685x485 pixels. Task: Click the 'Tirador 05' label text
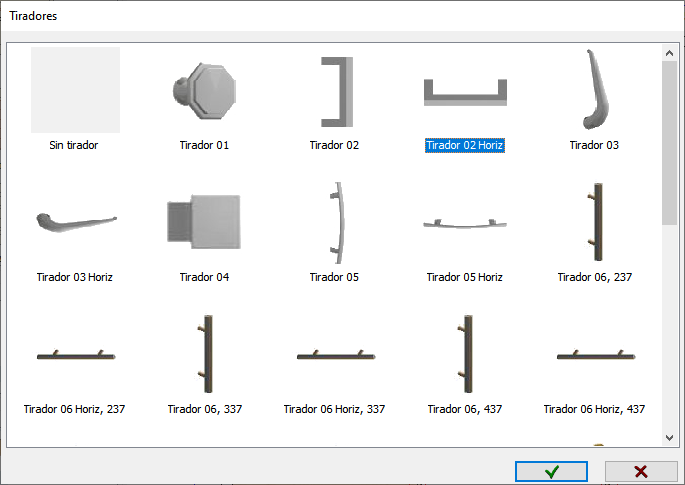334,277
